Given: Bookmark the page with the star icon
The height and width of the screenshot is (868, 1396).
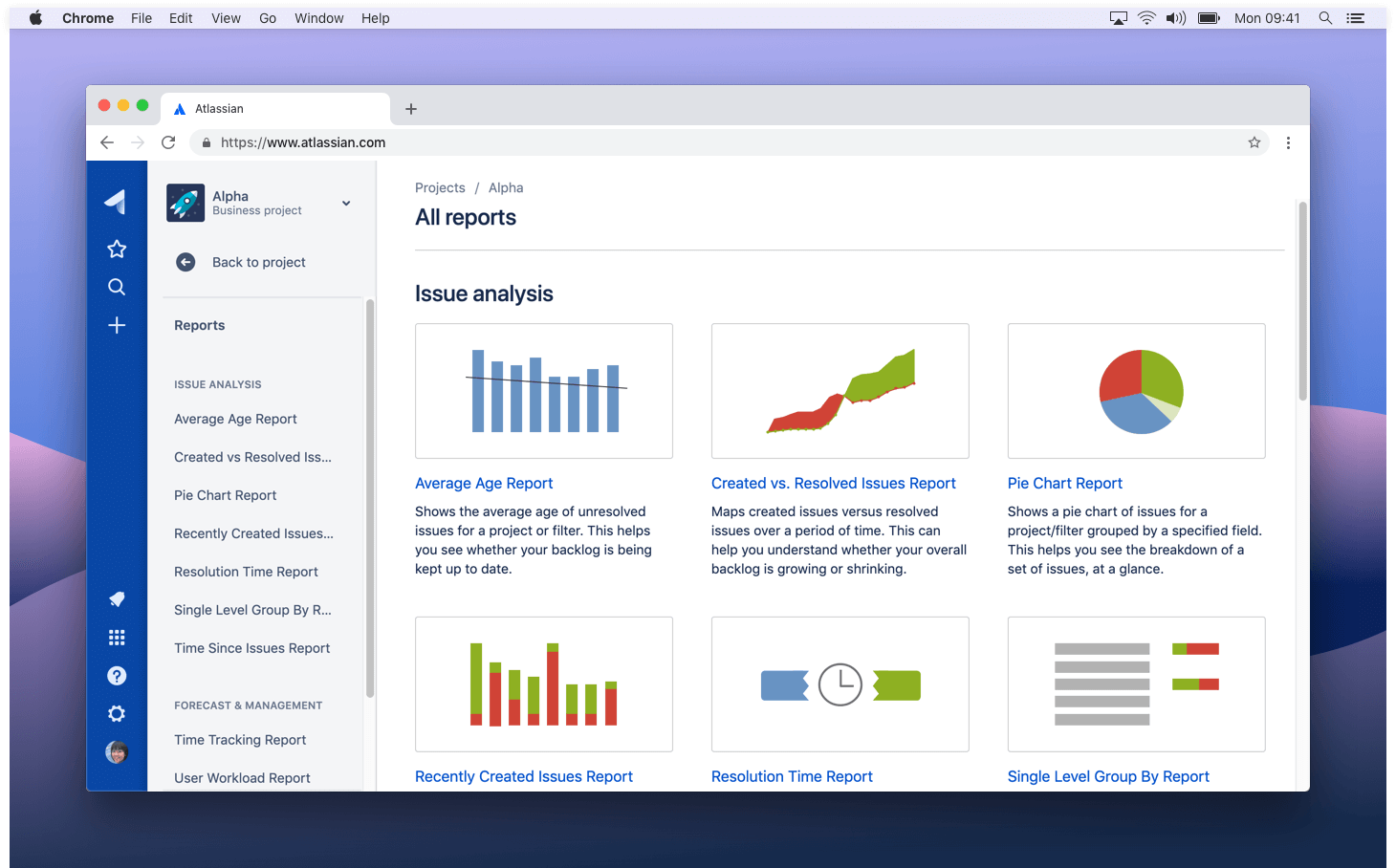Looking at the screenshot, I should click(x=1254, y=141).
